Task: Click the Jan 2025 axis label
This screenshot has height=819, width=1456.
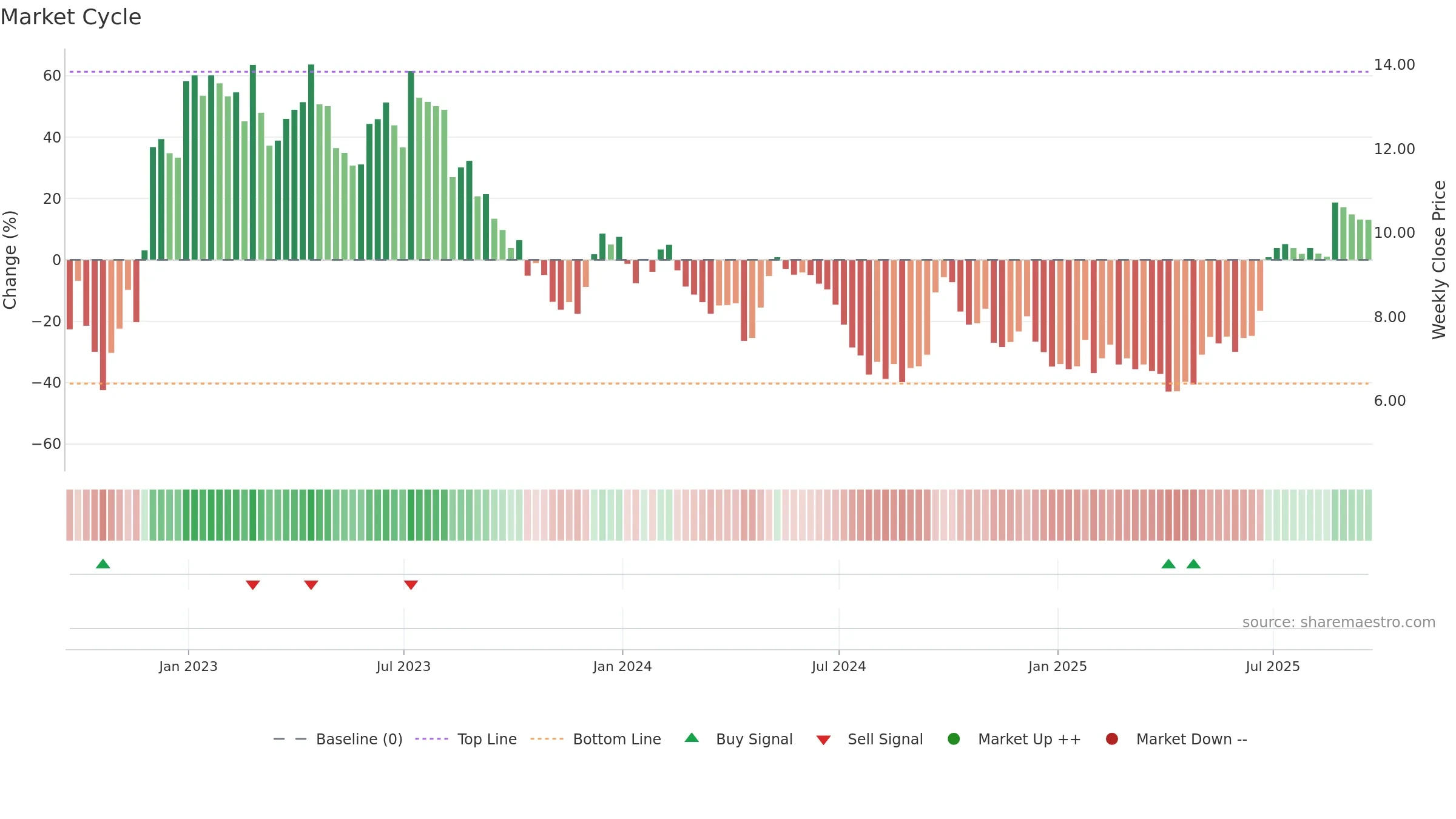Action: point(1057,666)
